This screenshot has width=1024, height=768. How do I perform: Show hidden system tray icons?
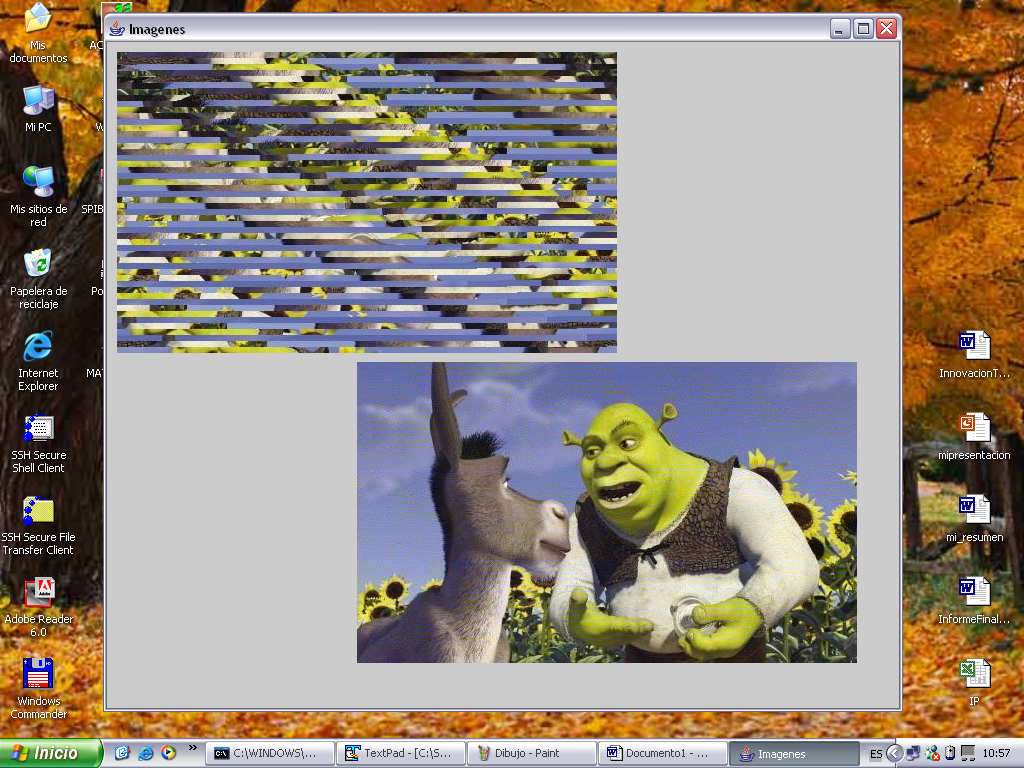(x=894, y=753)
